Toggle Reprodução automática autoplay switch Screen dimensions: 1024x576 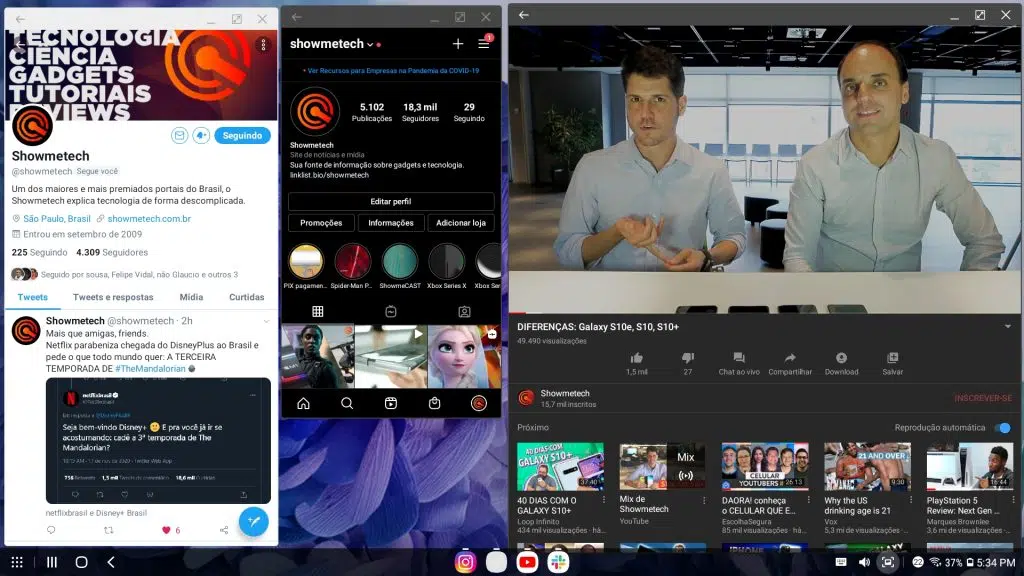pos(1002,428)
